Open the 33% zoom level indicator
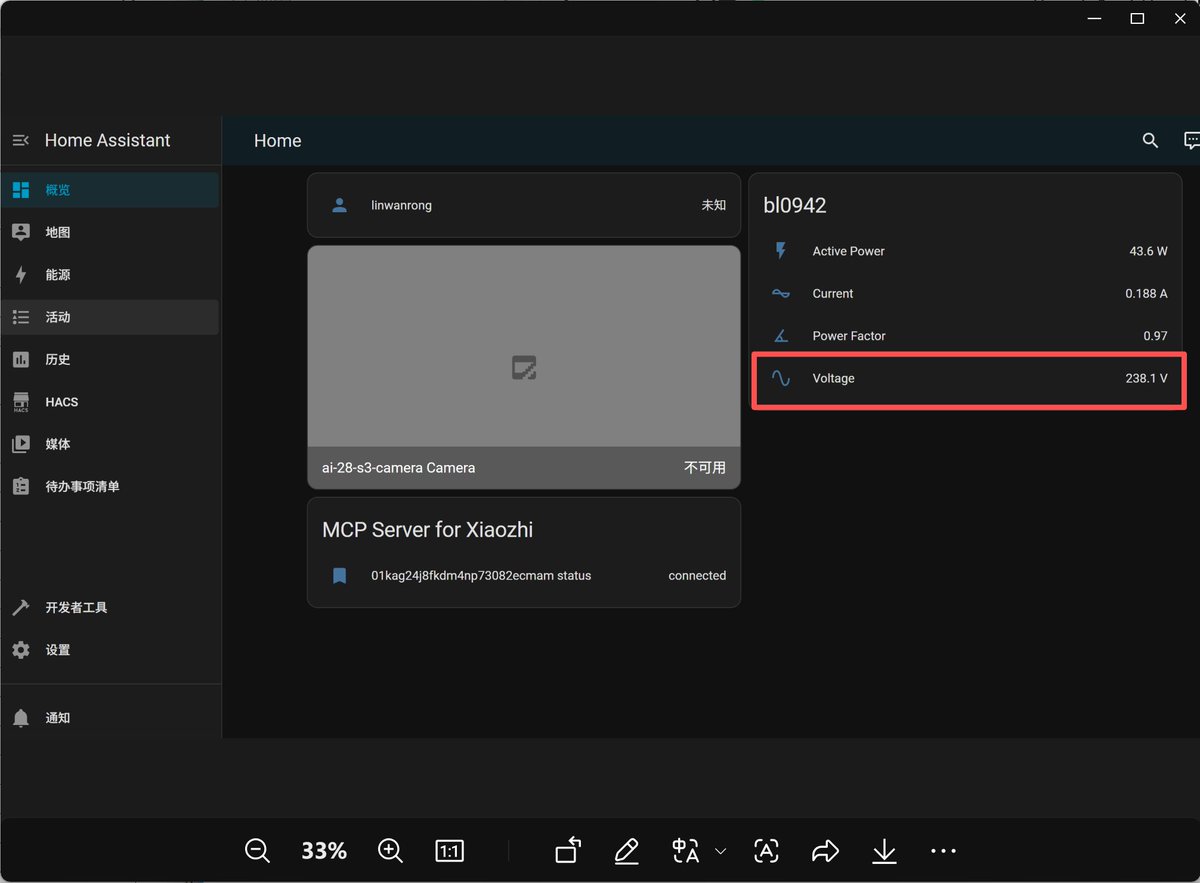The image size is (1200, 883). point(324,851)
